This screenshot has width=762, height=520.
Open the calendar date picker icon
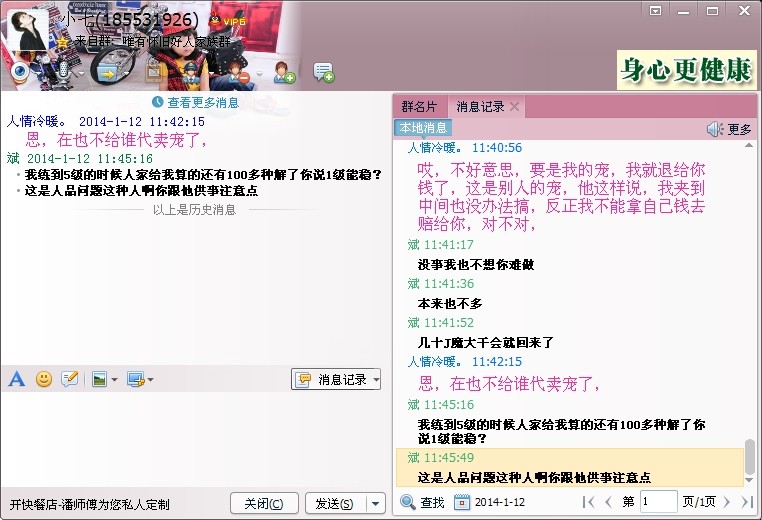tap(462, 502)
